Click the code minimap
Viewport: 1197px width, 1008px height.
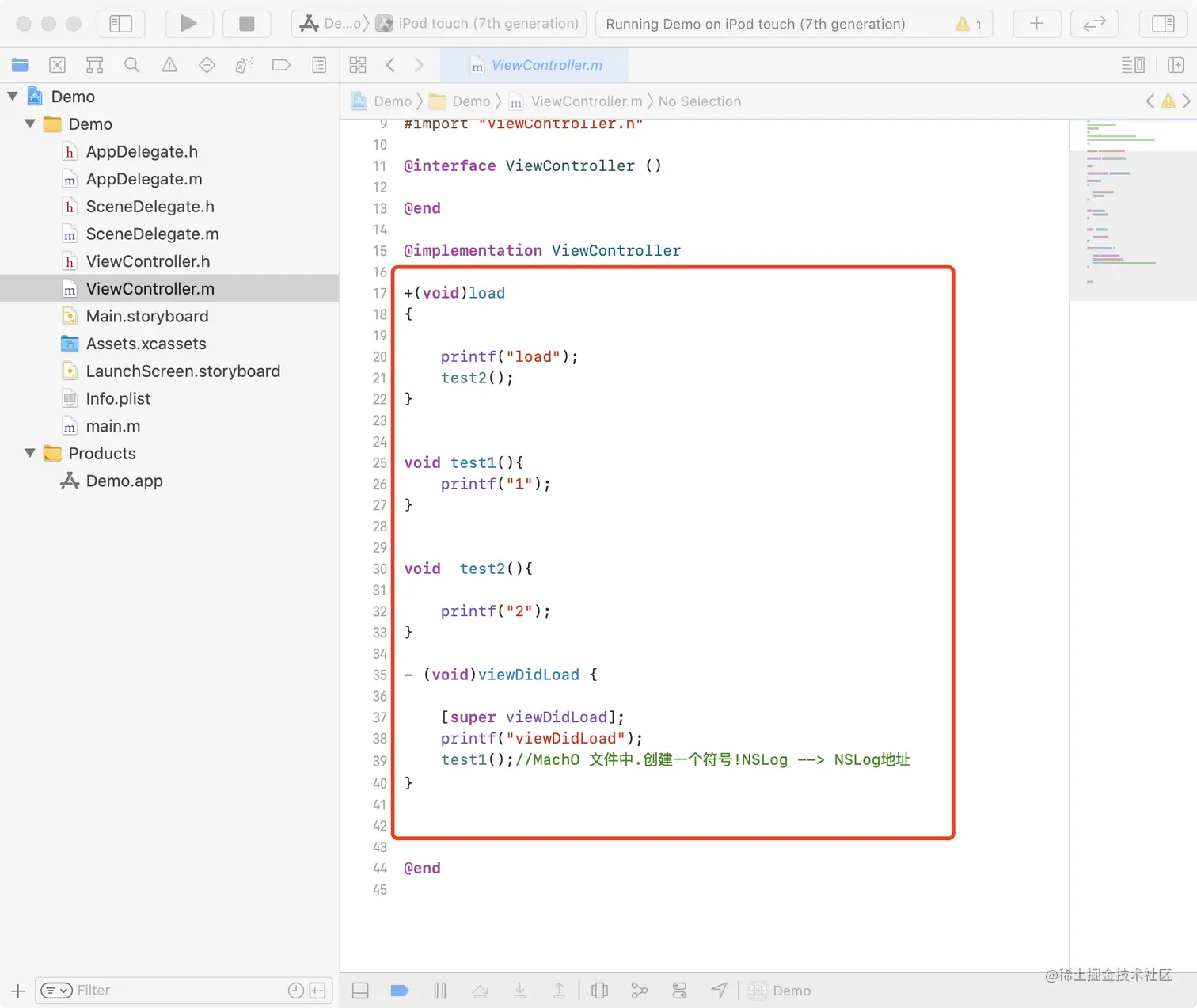coord(1133,211)
